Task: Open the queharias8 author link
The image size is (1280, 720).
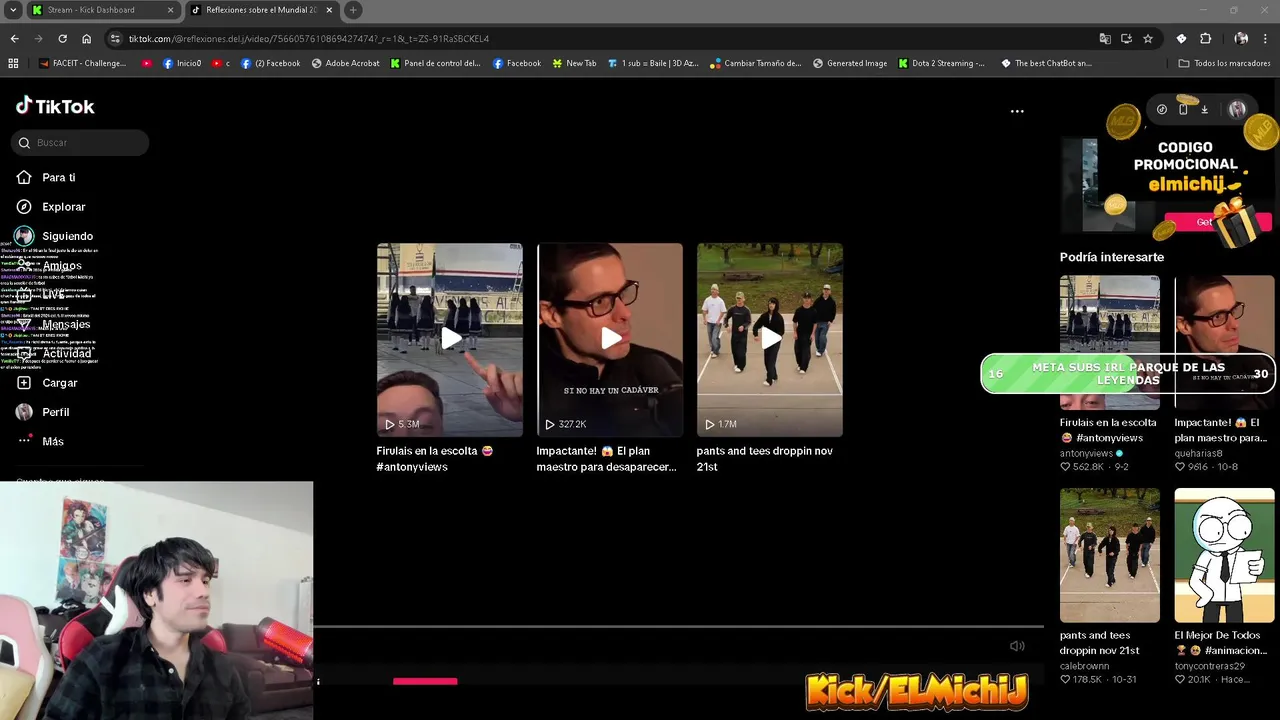Action: (1199, 453)
